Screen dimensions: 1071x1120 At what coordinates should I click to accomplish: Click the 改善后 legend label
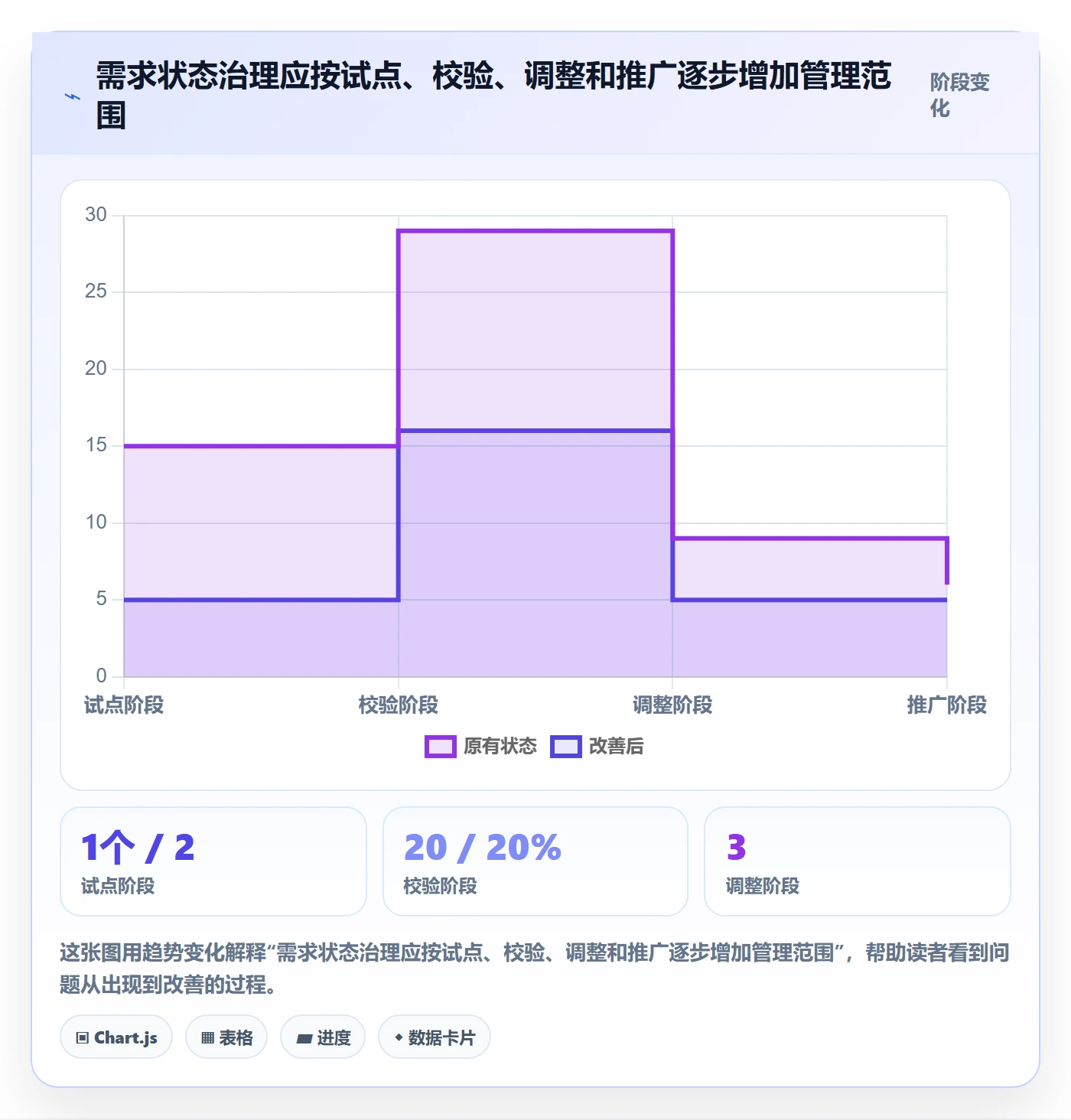click(x=617, y=747)
